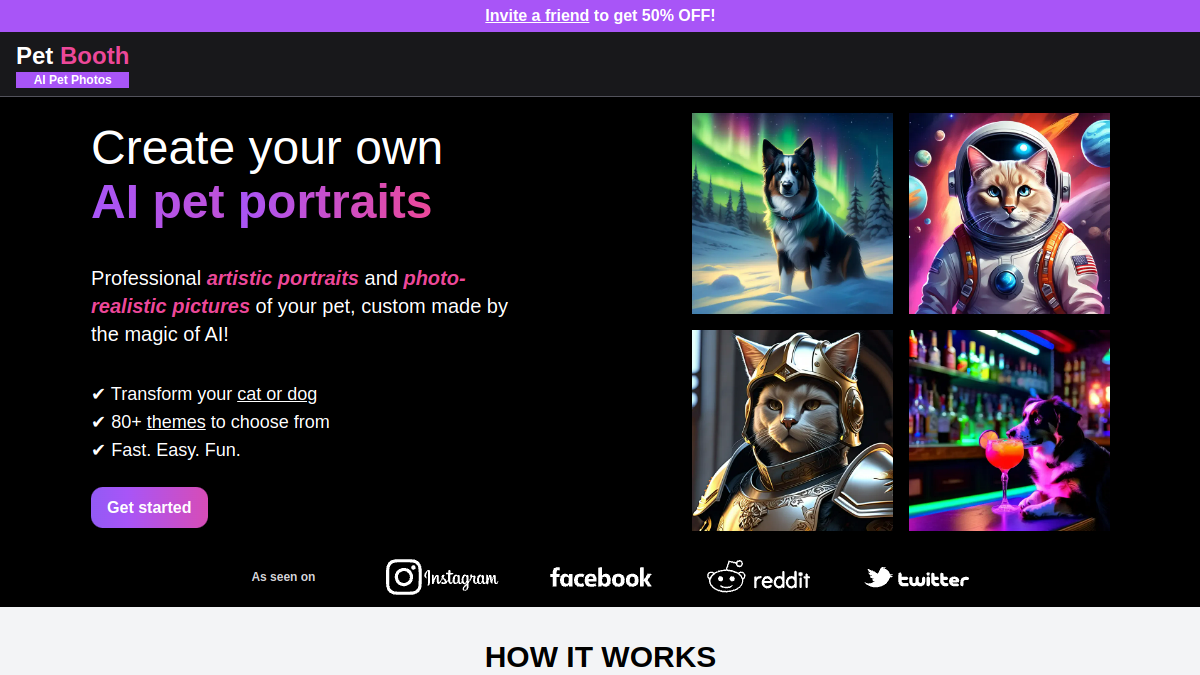Click the HOW IT WORKS heading
1200x675 pixels.
point(600,657)
